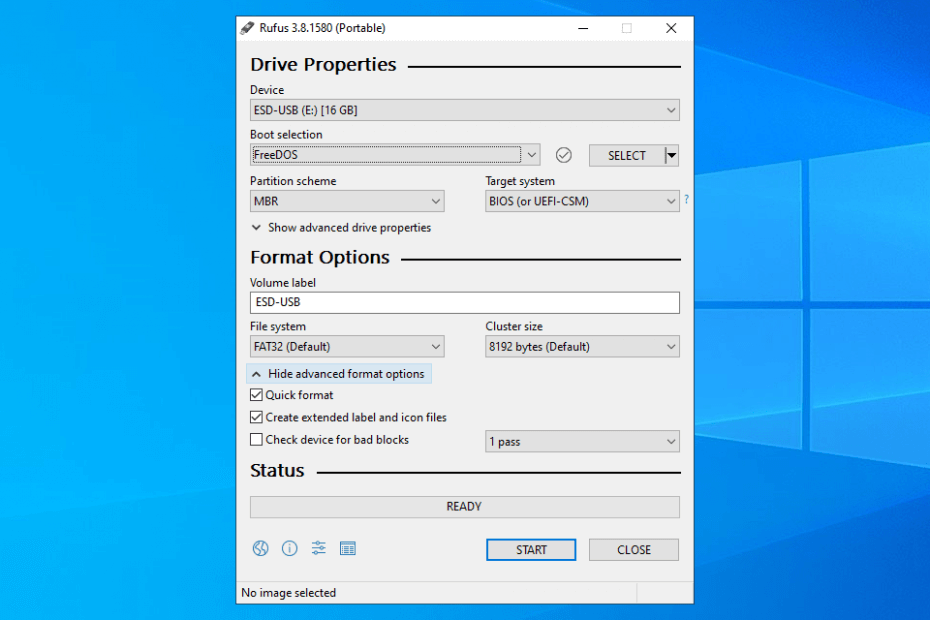The width and height of the screenshot is (930, 620).
Task: Click the Target system help question mark
Action: pyautogui.click(x=686, y=200)
